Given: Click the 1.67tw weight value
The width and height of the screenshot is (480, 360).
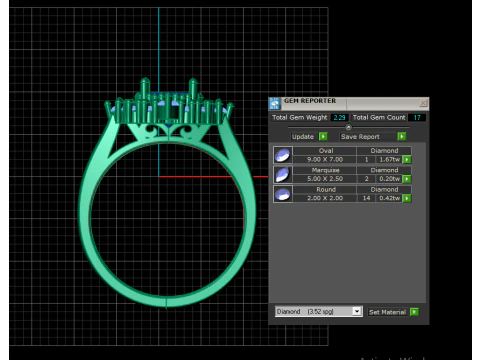Looking at the screenshot, I should 389,160.
